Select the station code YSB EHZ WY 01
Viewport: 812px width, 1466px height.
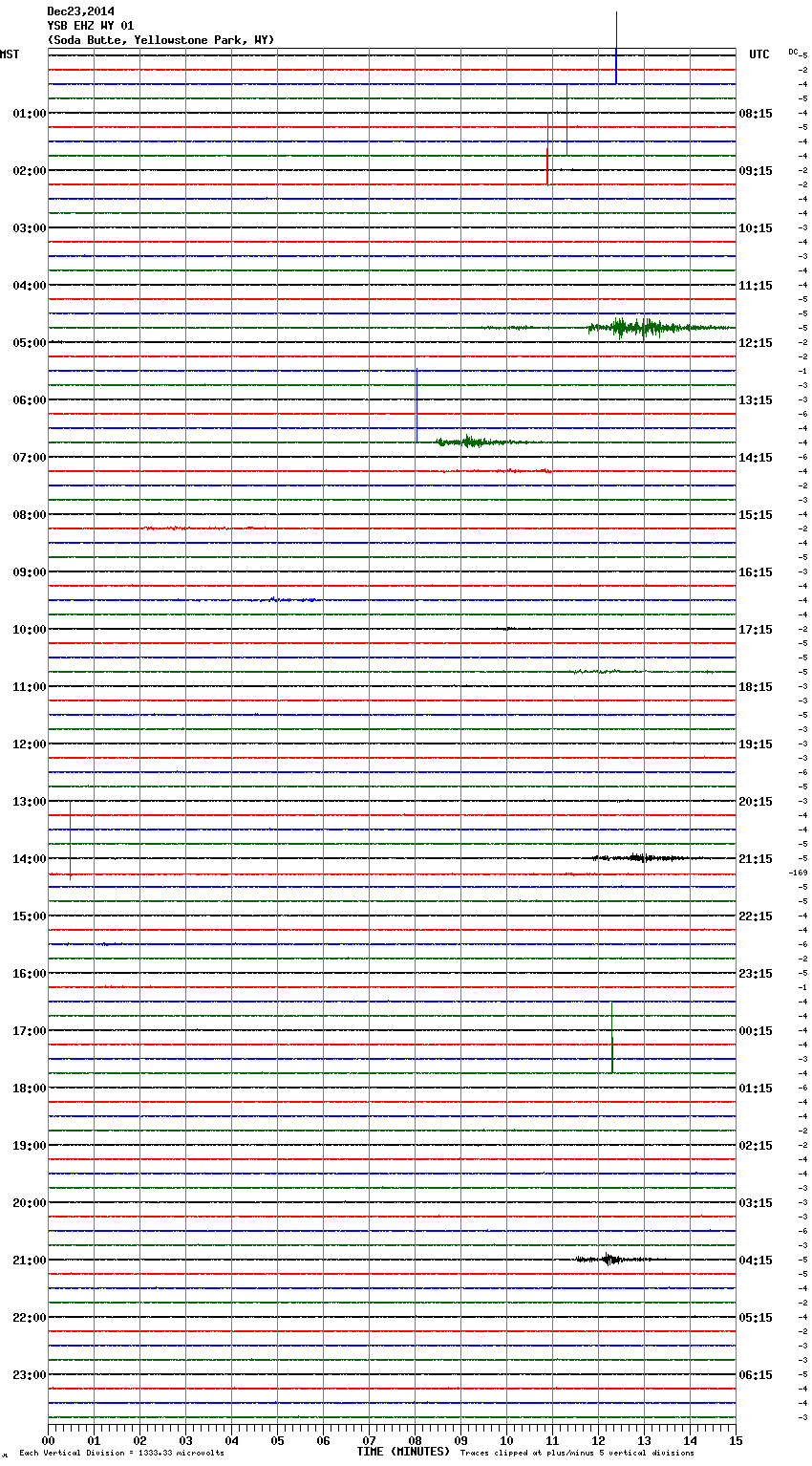(x=91, y=26)
